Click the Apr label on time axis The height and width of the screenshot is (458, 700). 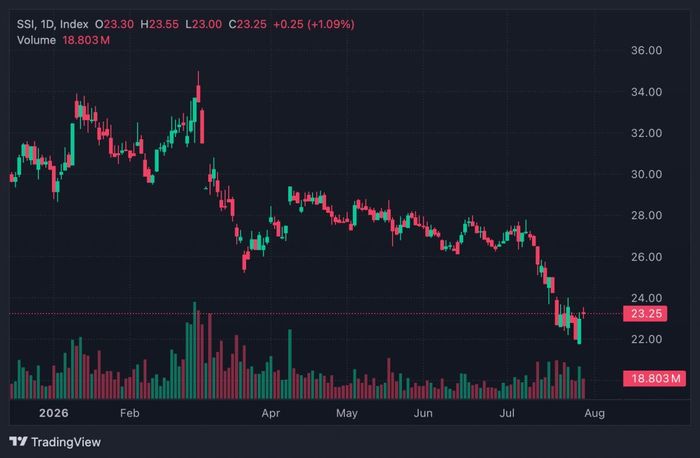tap(271, 413)
